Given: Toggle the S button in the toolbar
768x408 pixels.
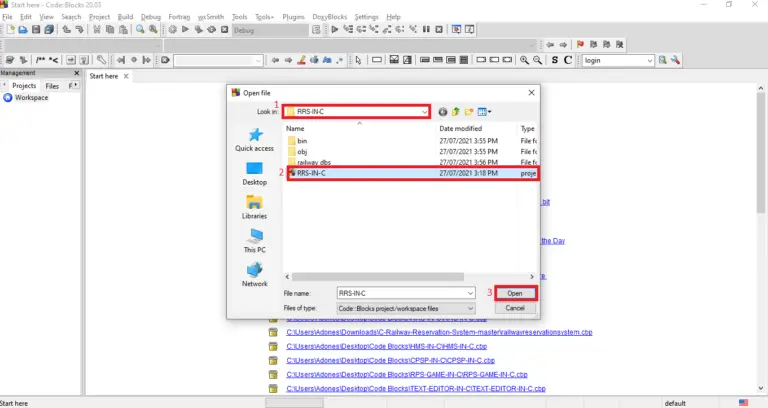Looking at the screenshot, I should (x=555, y=61).
